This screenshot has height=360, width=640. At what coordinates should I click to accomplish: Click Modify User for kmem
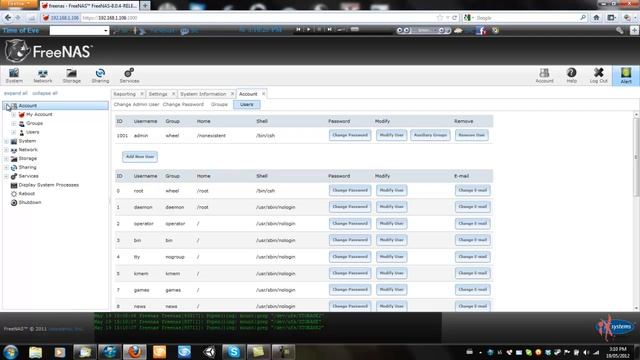point(391,273)
